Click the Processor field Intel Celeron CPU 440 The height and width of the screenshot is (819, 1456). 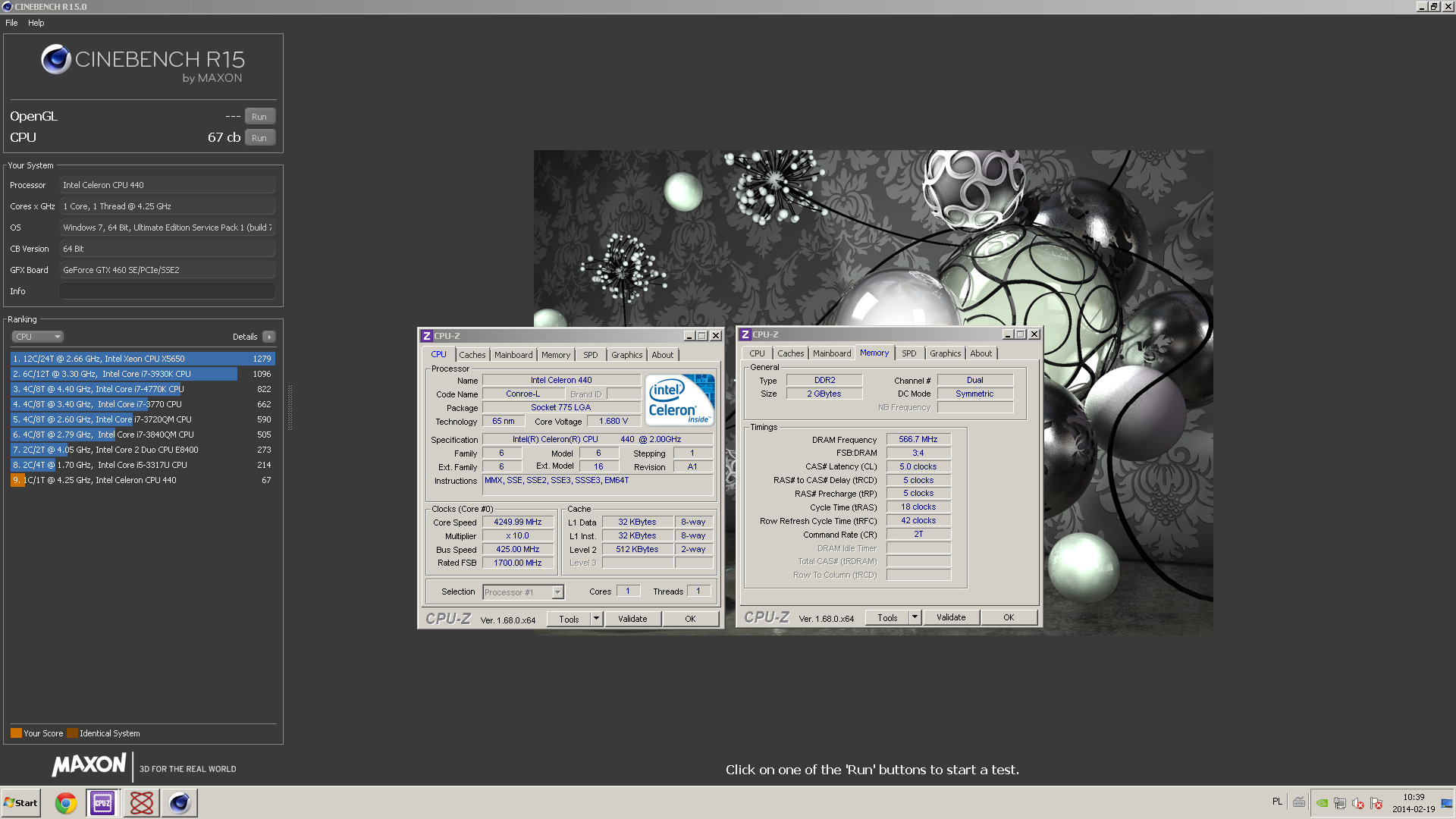167,185
